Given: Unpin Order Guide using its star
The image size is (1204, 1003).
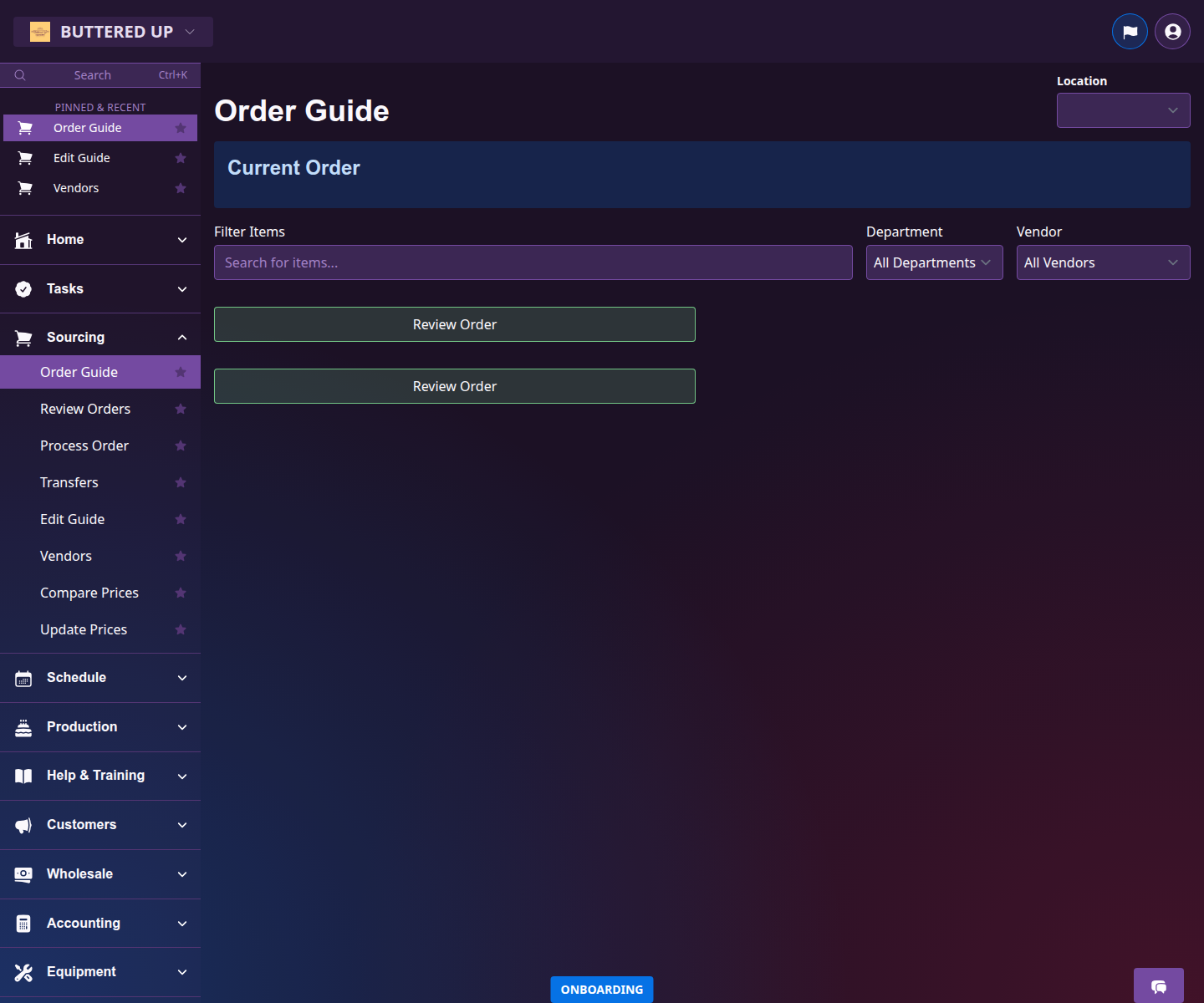Looking at the screenshot, I should tap(181, 128).
